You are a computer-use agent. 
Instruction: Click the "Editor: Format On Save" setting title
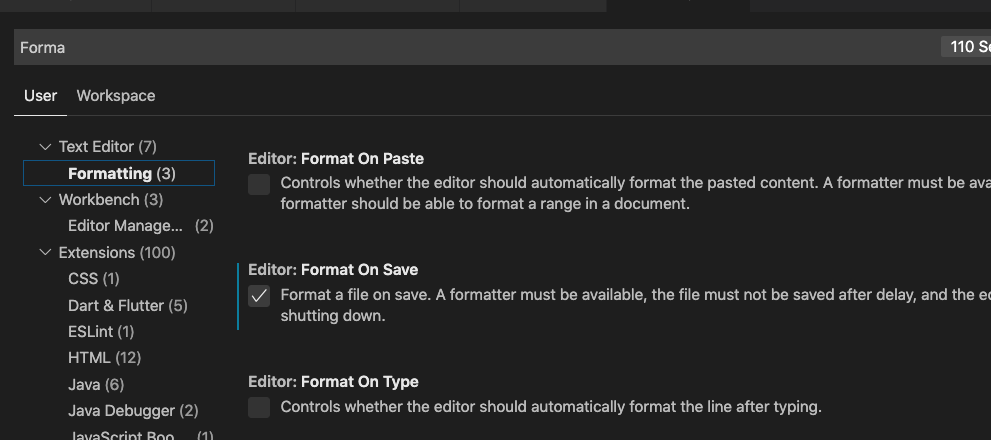(x=333, y=270)
